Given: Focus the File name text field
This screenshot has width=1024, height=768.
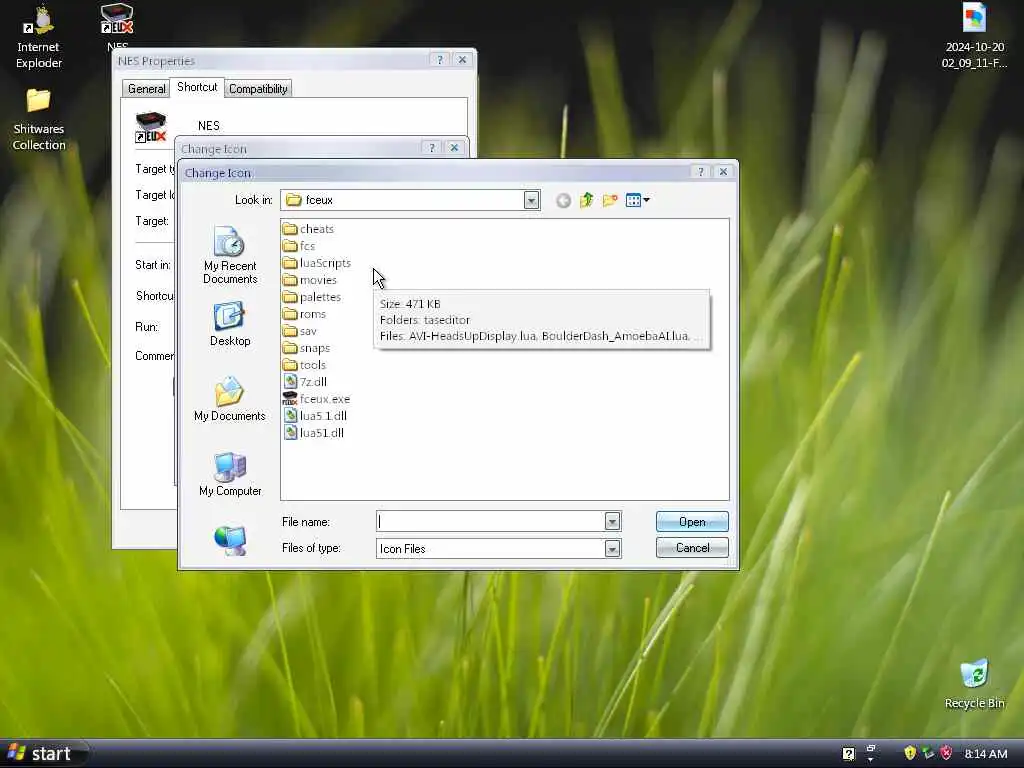Looking at the screenshot, I should (x=490, y=521).
